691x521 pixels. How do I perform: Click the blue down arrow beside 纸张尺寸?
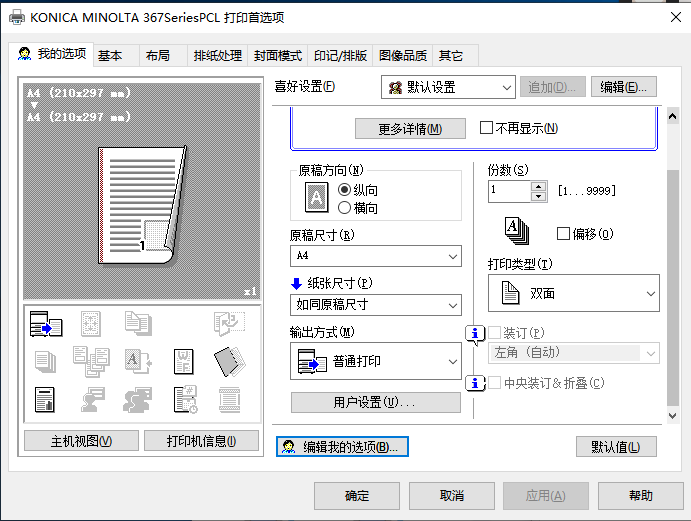point(296,283)
